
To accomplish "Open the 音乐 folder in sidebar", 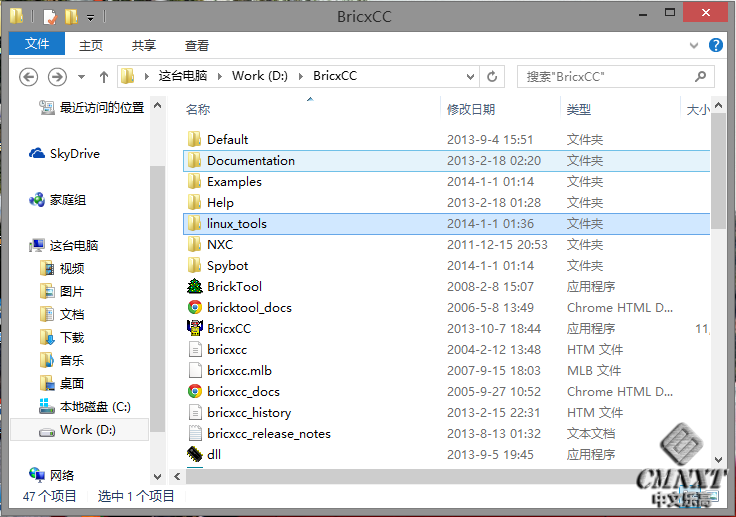I will (x=62, y=360).
